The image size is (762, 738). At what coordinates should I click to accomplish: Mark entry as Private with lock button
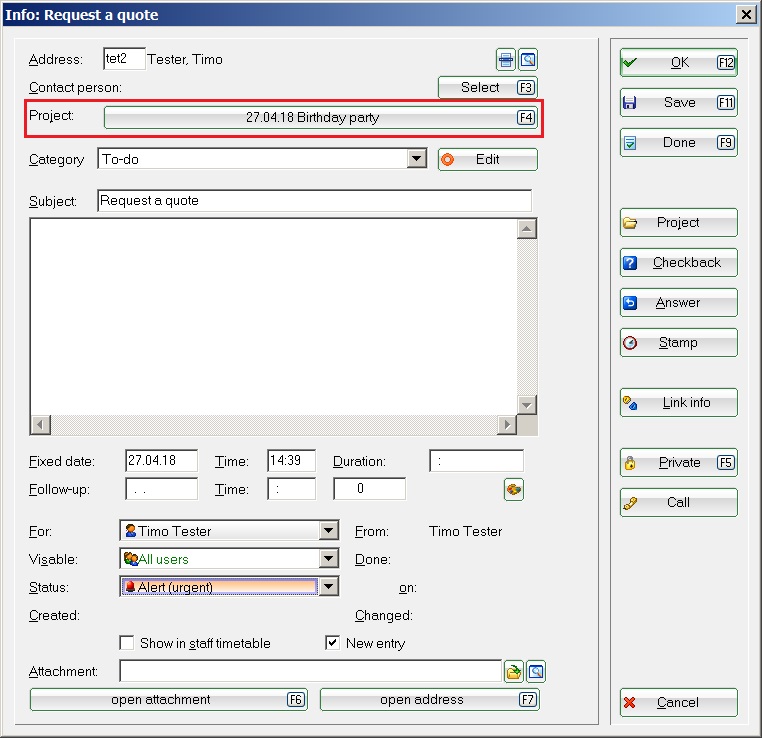pyautogui.click(x=678, y=463)
